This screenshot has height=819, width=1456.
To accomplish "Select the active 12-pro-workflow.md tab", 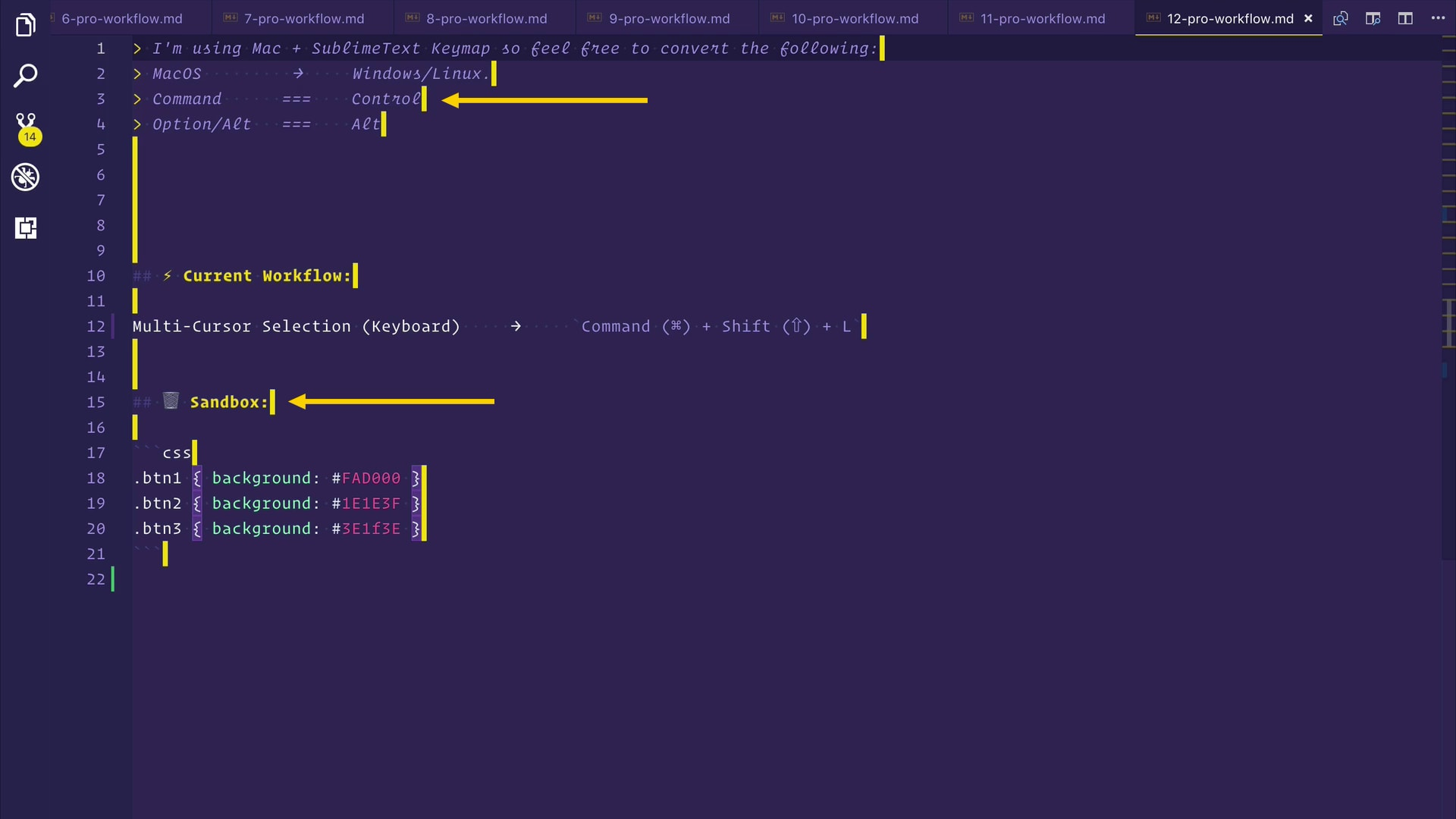I will pos(1230,18).
